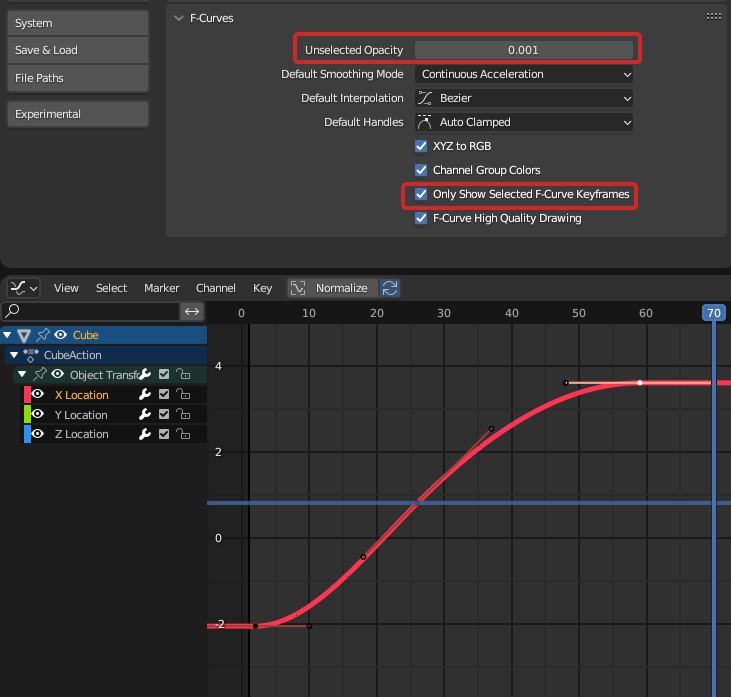731x697 pixels.
Task: Click the red X Location color swatch
Action: point(28,394)
